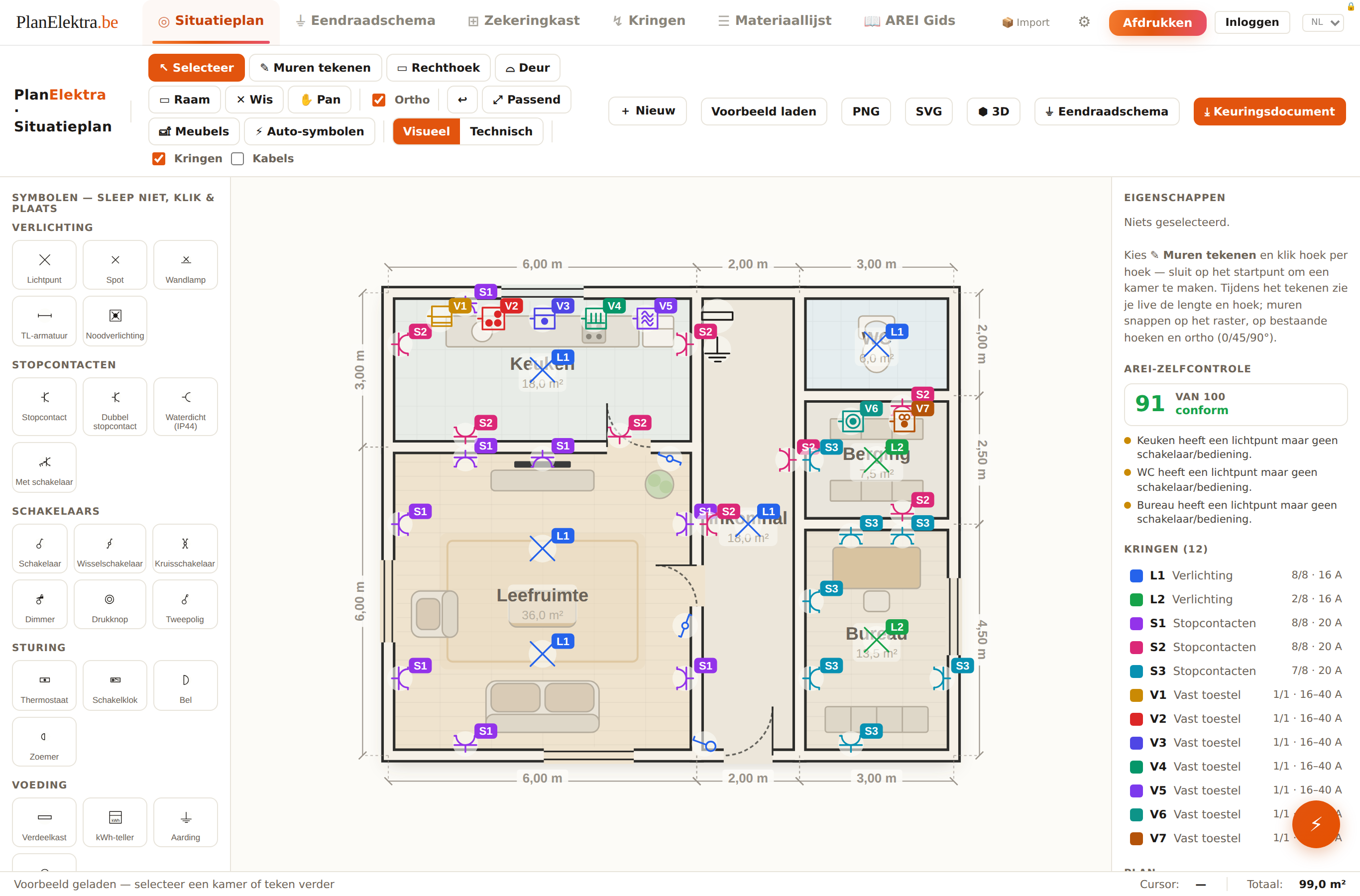The height and width of the screenshot is (896, 1360).
Task: Activate the Pan tool
Action: tap(320, 100)
